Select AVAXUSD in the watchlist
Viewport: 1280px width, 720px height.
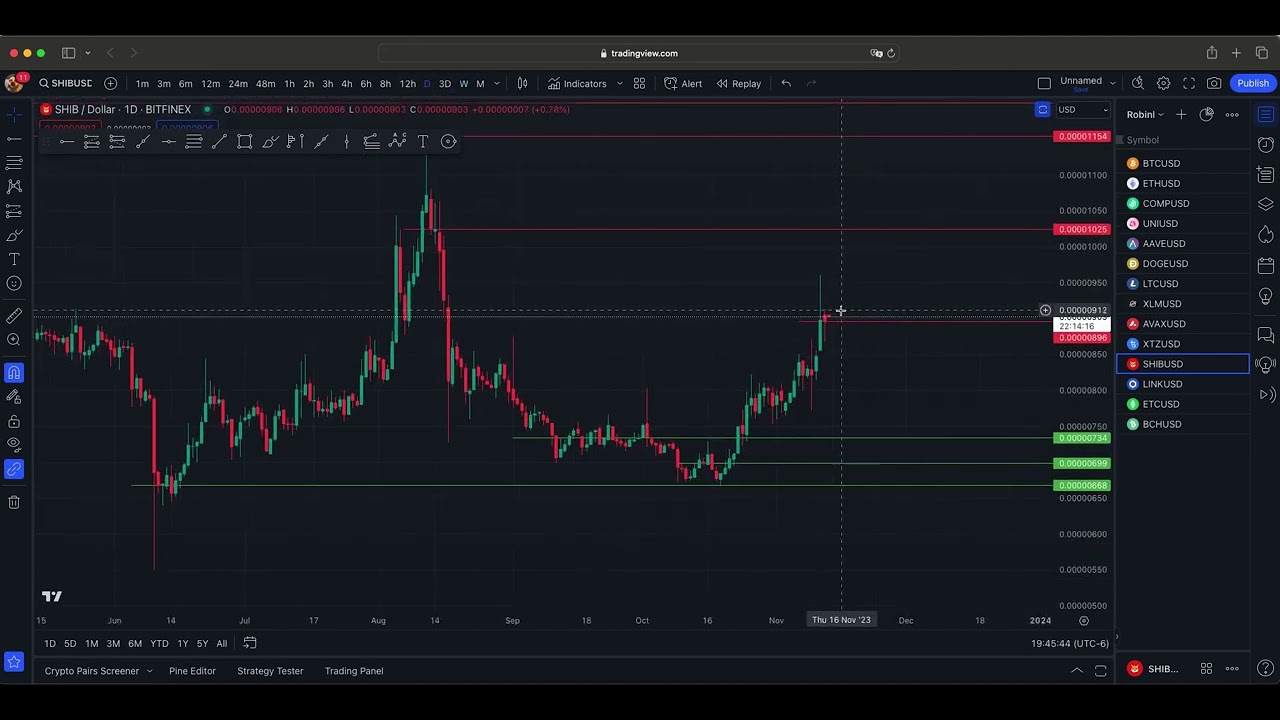(x=1183, y=324)
